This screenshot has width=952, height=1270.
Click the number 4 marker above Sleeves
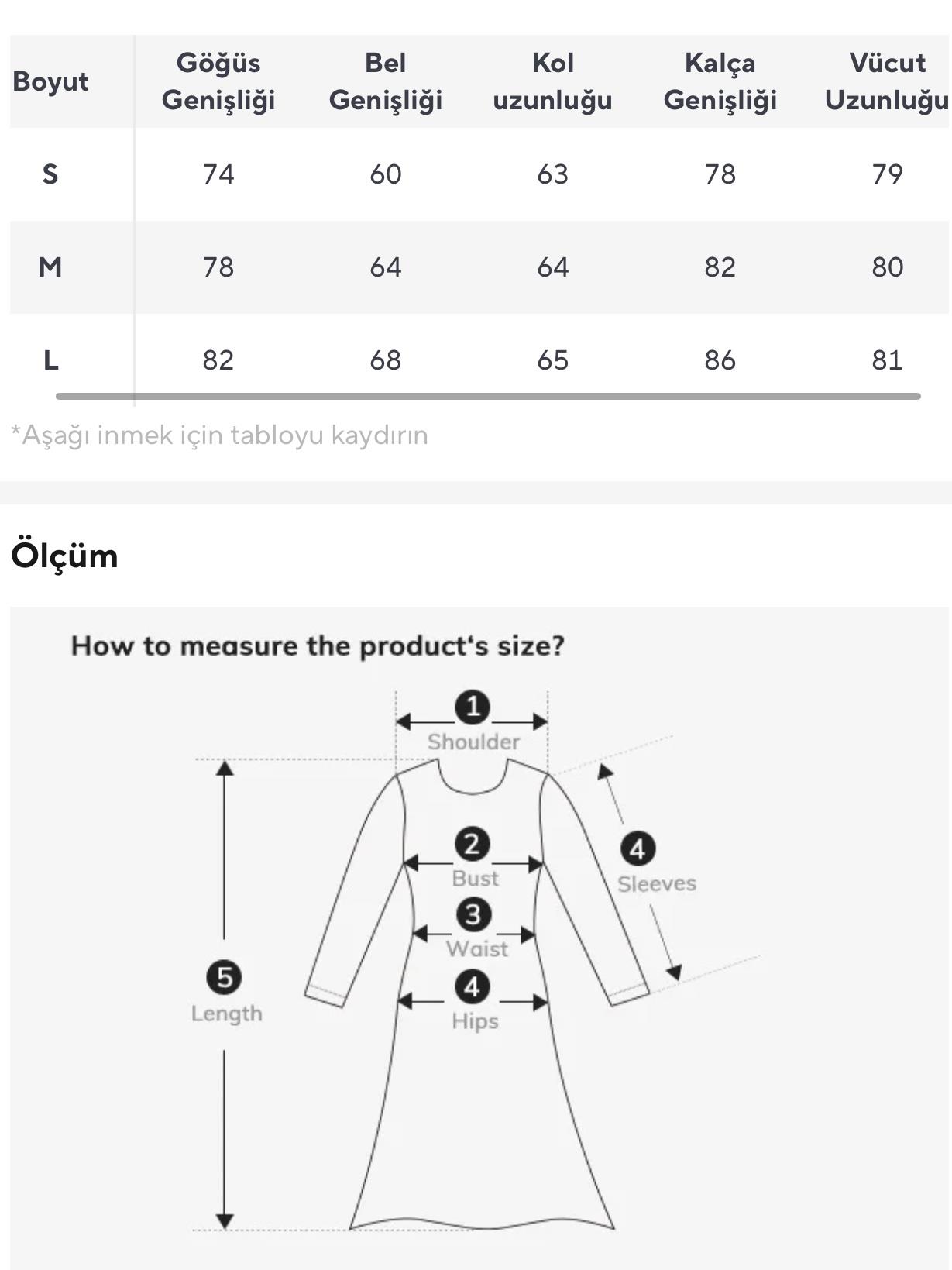click(x=638, y=848)
